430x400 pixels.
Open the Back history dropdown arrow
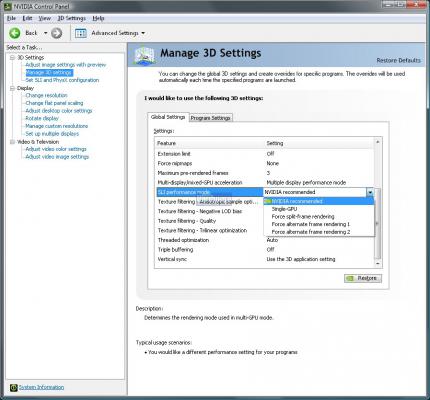pyautogui.click(x=46, y=33)
